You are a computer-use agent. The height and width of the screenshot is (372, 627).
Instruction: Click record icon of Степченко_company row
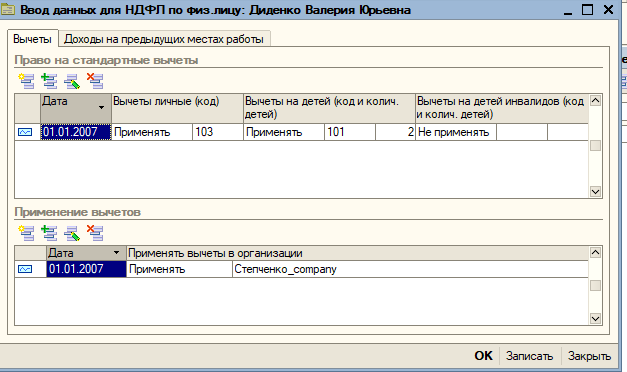25,269
